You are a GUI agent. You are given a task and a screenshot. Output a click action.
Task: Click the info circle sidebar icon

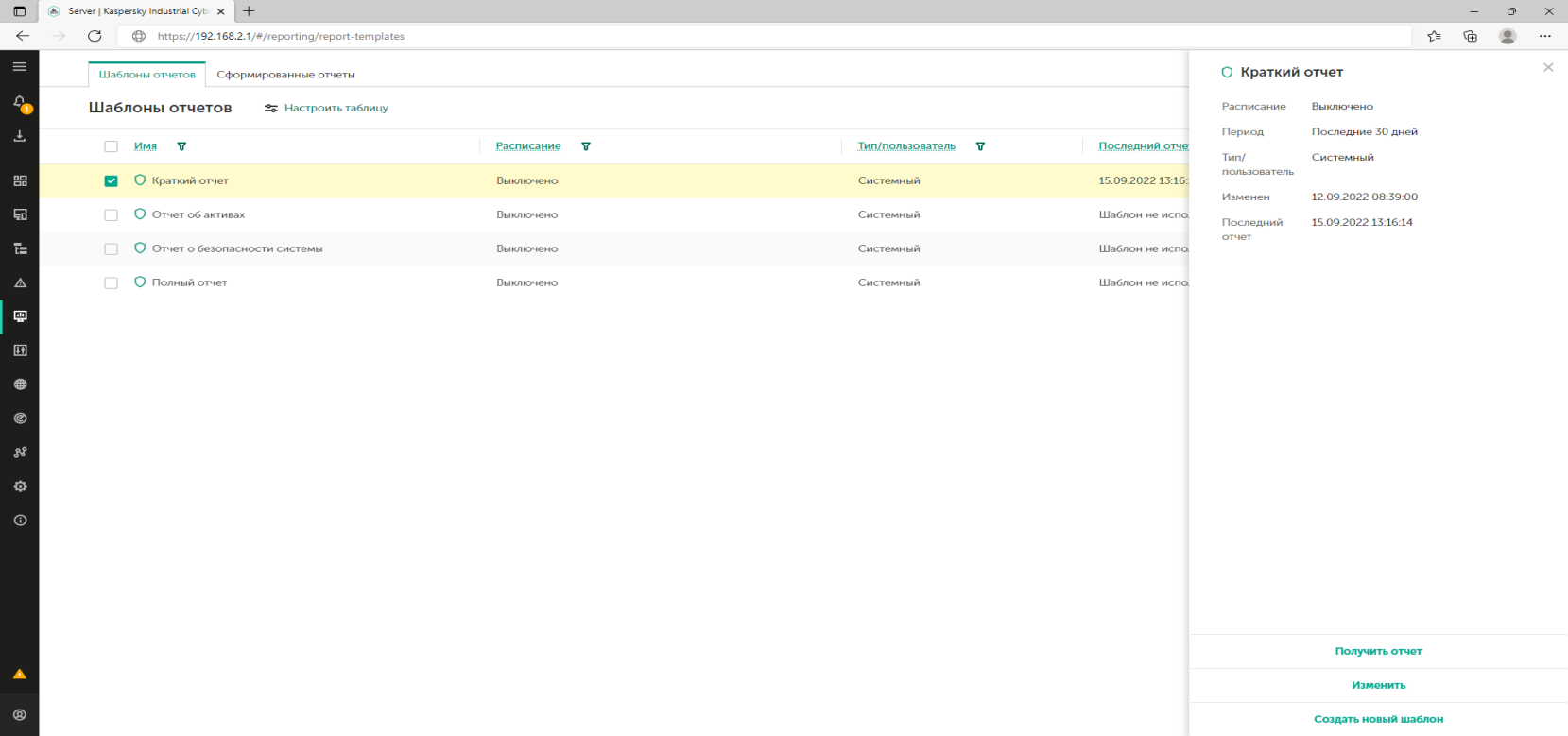pos(20,521)
